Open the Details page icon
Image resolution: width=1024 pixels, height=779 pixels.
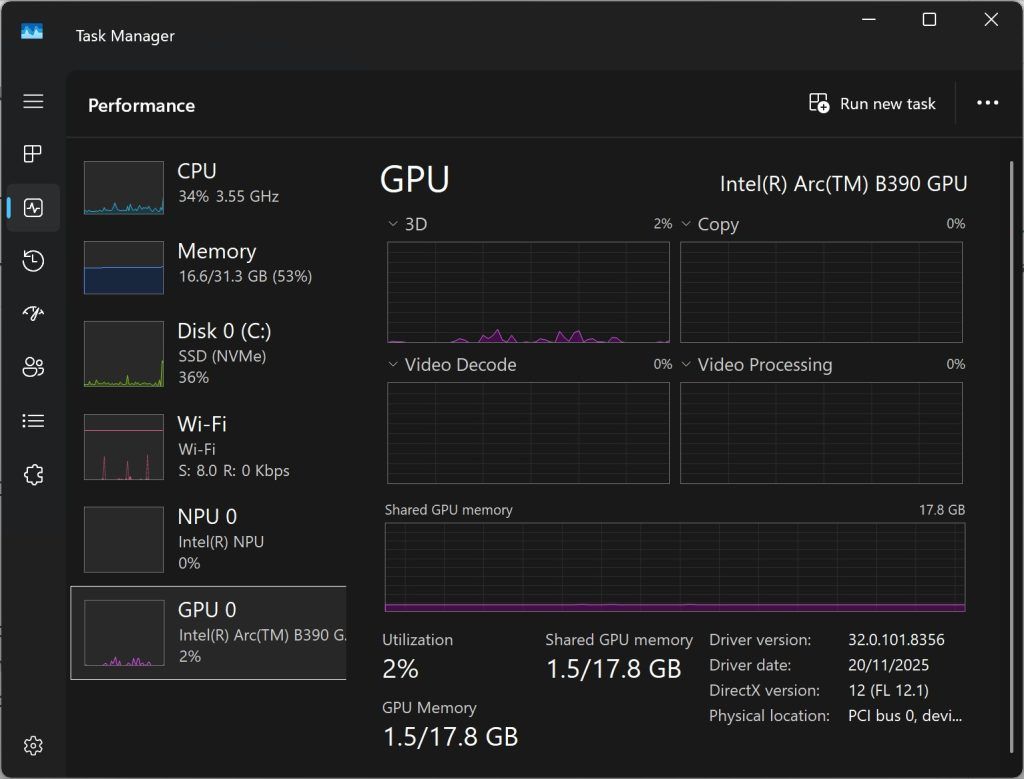tap(33, 421)
